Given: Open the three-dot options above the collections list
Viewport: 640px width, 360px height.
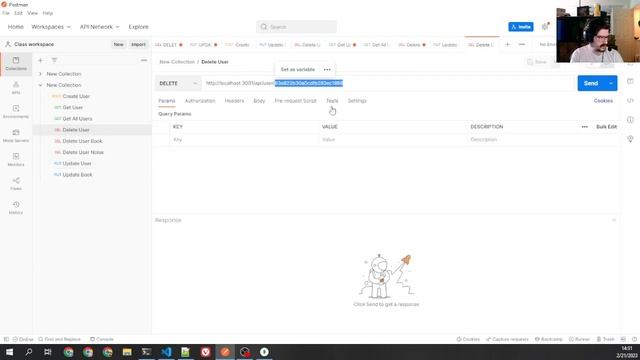Looking at the screenshot, I should [x=144, y=60].
